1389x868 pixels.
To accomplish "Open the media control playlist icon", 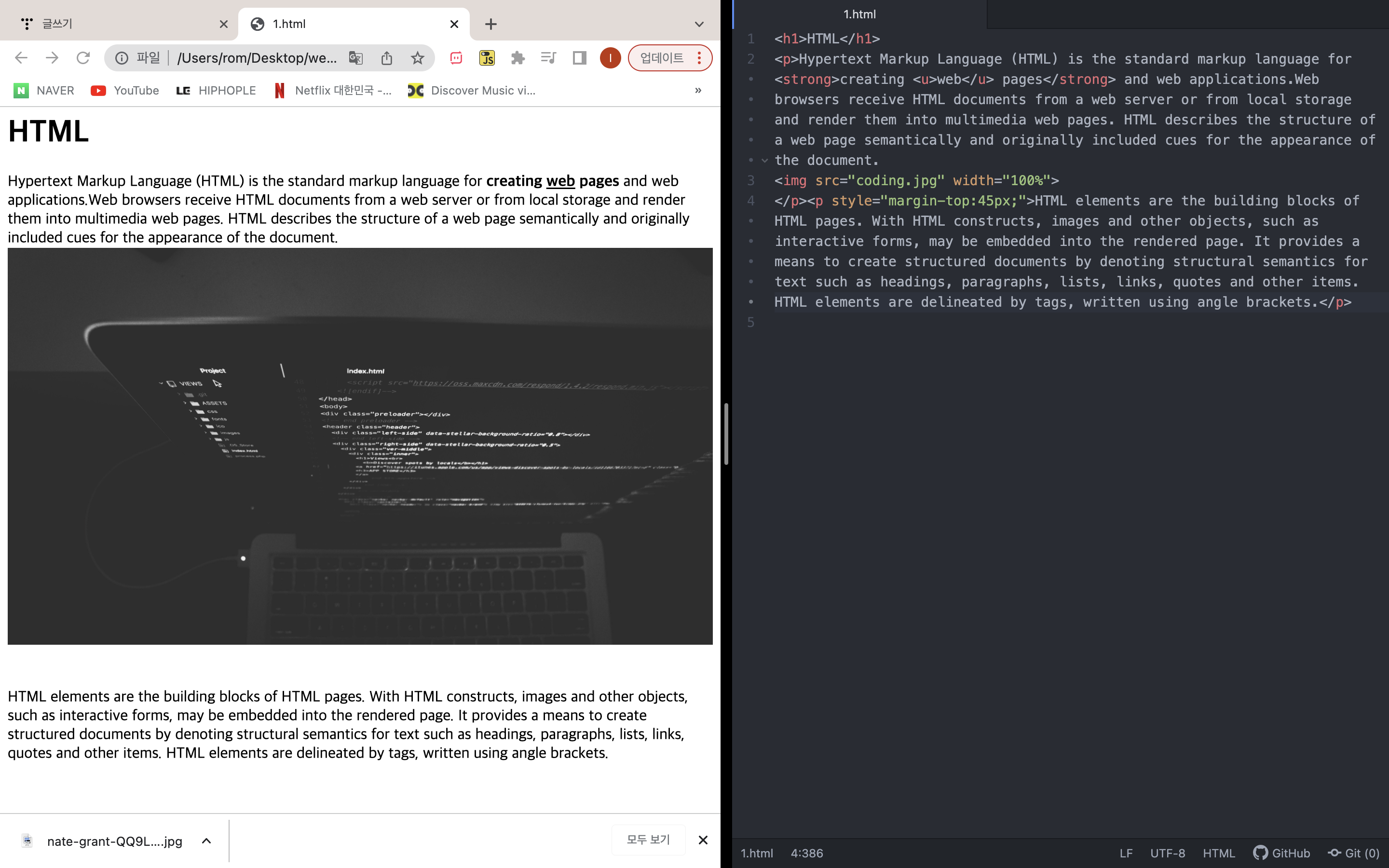I will click(x=548, y=58).
